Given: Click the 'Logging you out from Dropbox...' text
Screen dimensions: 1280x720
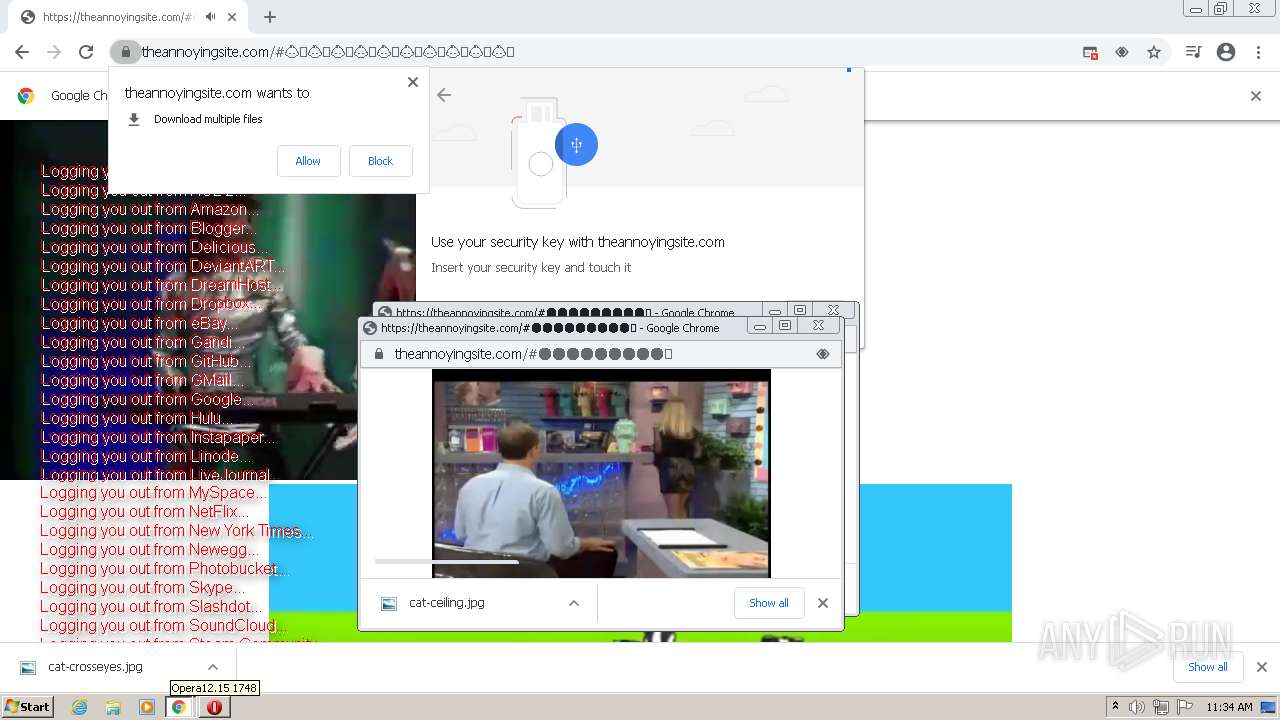Looking at the screenshot, I should click(151, 304).
